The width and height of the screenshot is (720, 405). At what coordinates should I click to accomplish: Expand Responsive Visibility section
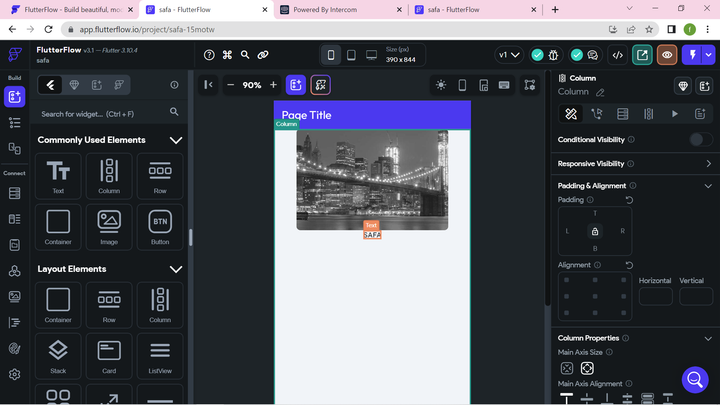(708, 163)
